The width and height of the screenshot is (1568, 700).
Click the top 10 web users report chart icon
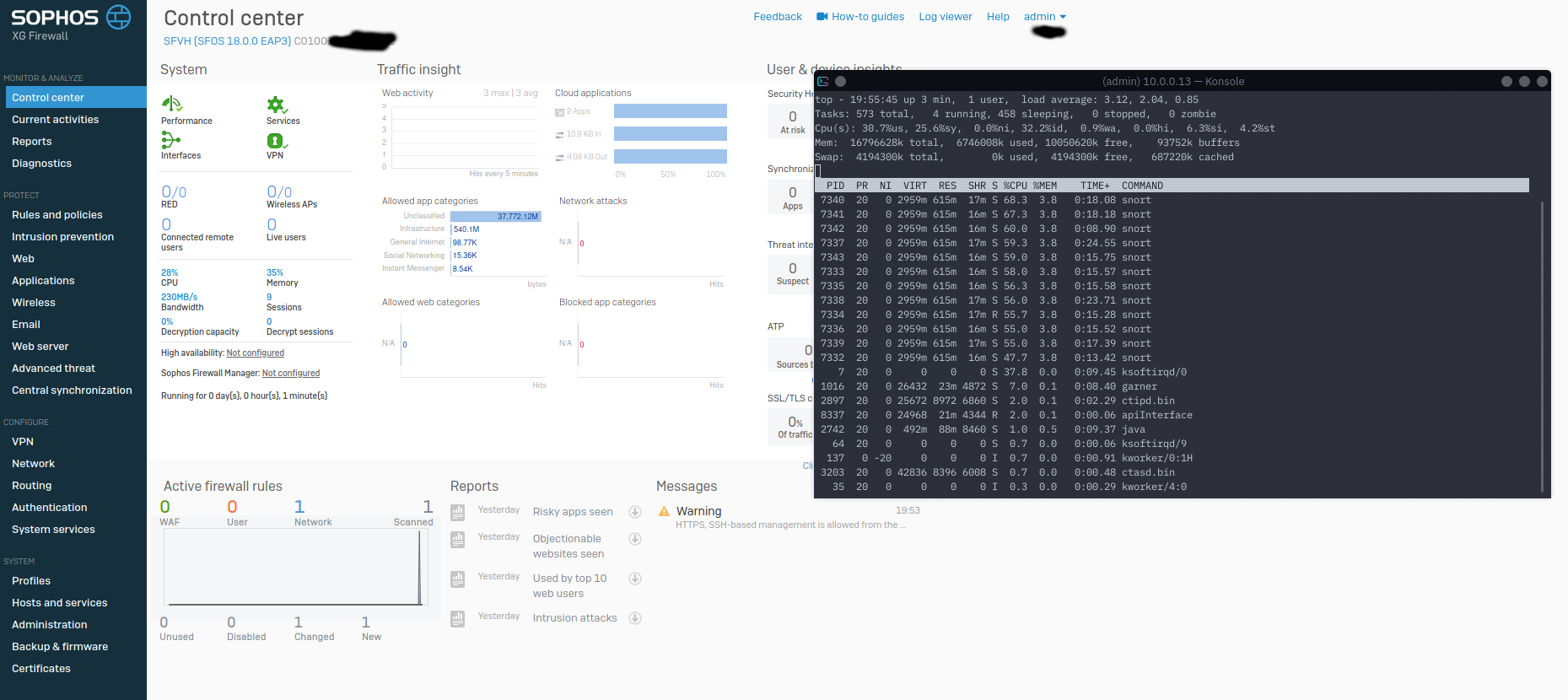458,579
